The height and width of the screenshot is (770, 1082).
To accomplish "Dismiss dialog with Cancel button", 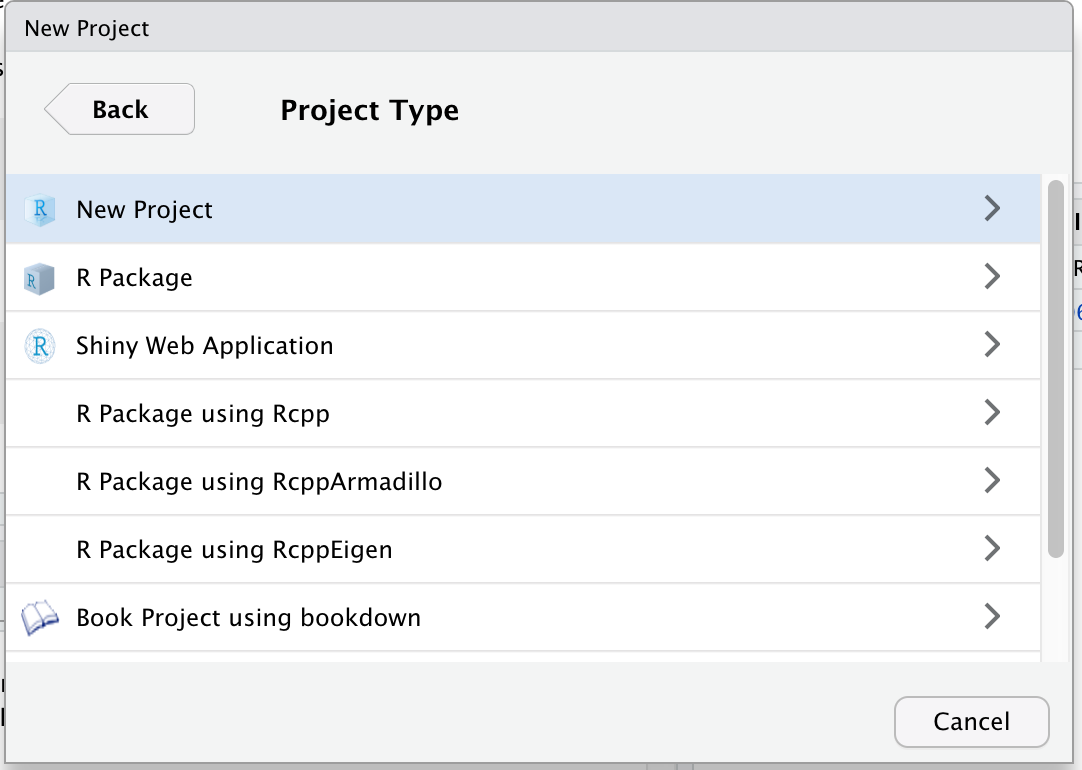I will click(972, 722).
